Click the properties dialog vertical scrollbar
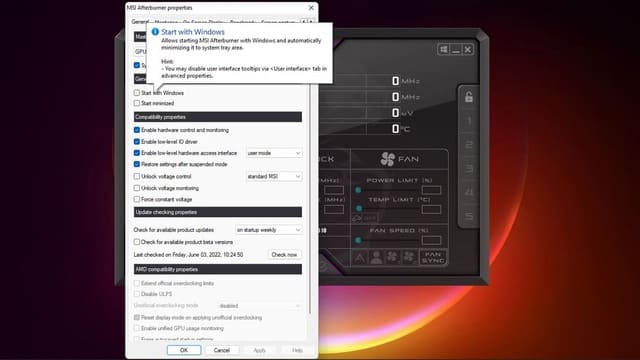This screenshot has height=360, width=640. (311, 200)
